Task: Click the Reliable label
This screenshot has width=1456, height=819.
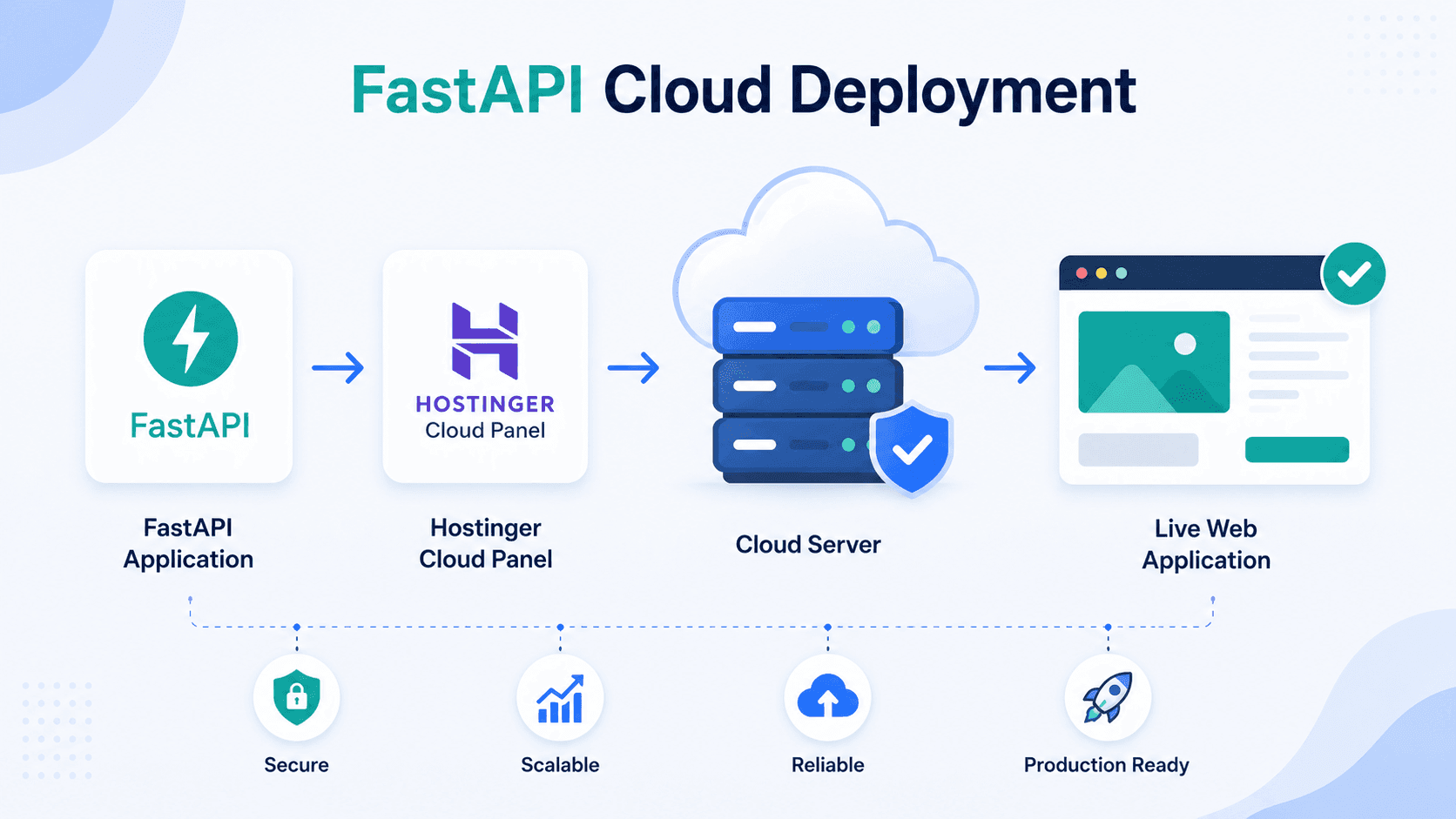Action: tap(828, 765)
